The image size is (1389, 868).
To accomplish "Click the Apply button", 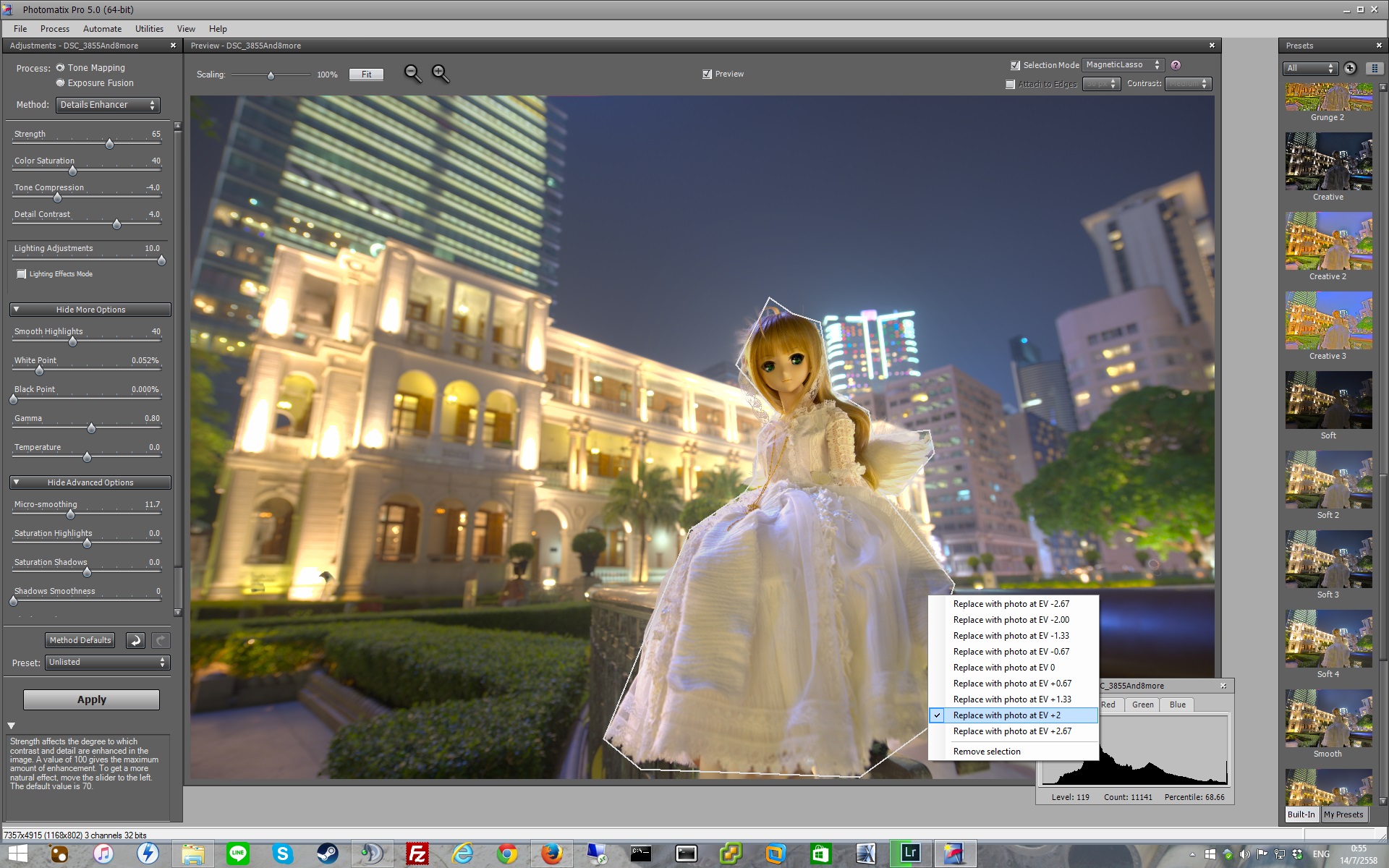I will (91, 699).
